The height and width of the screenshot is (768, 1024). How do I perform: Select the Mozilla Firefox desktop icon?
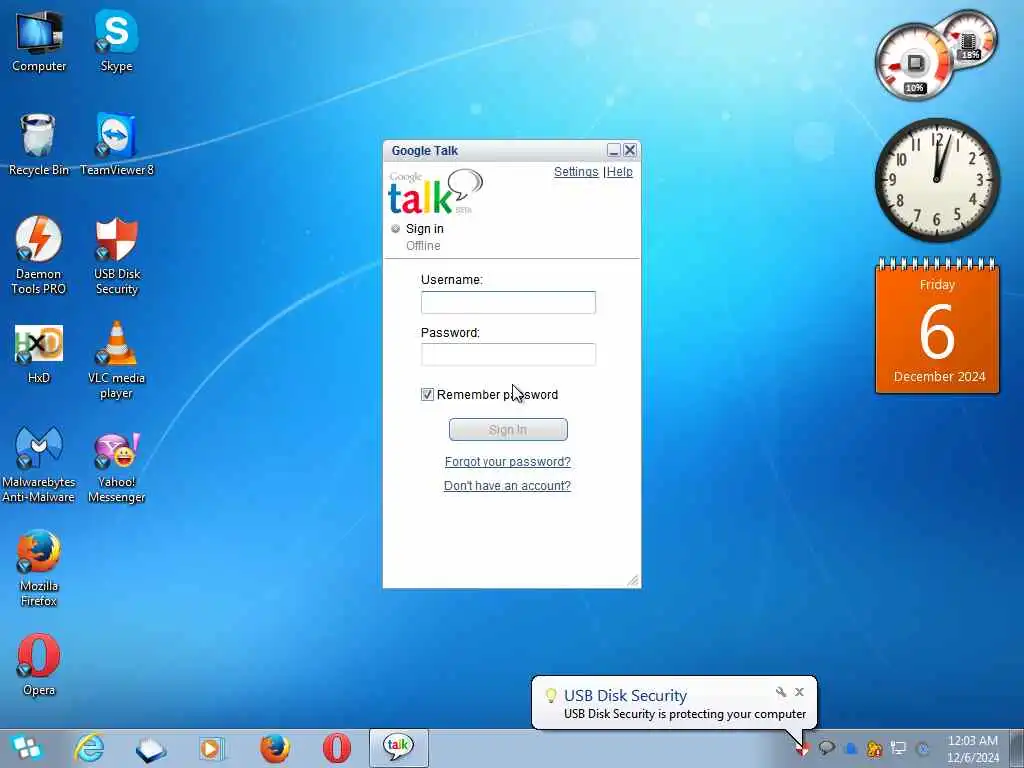tap(39, 569)
